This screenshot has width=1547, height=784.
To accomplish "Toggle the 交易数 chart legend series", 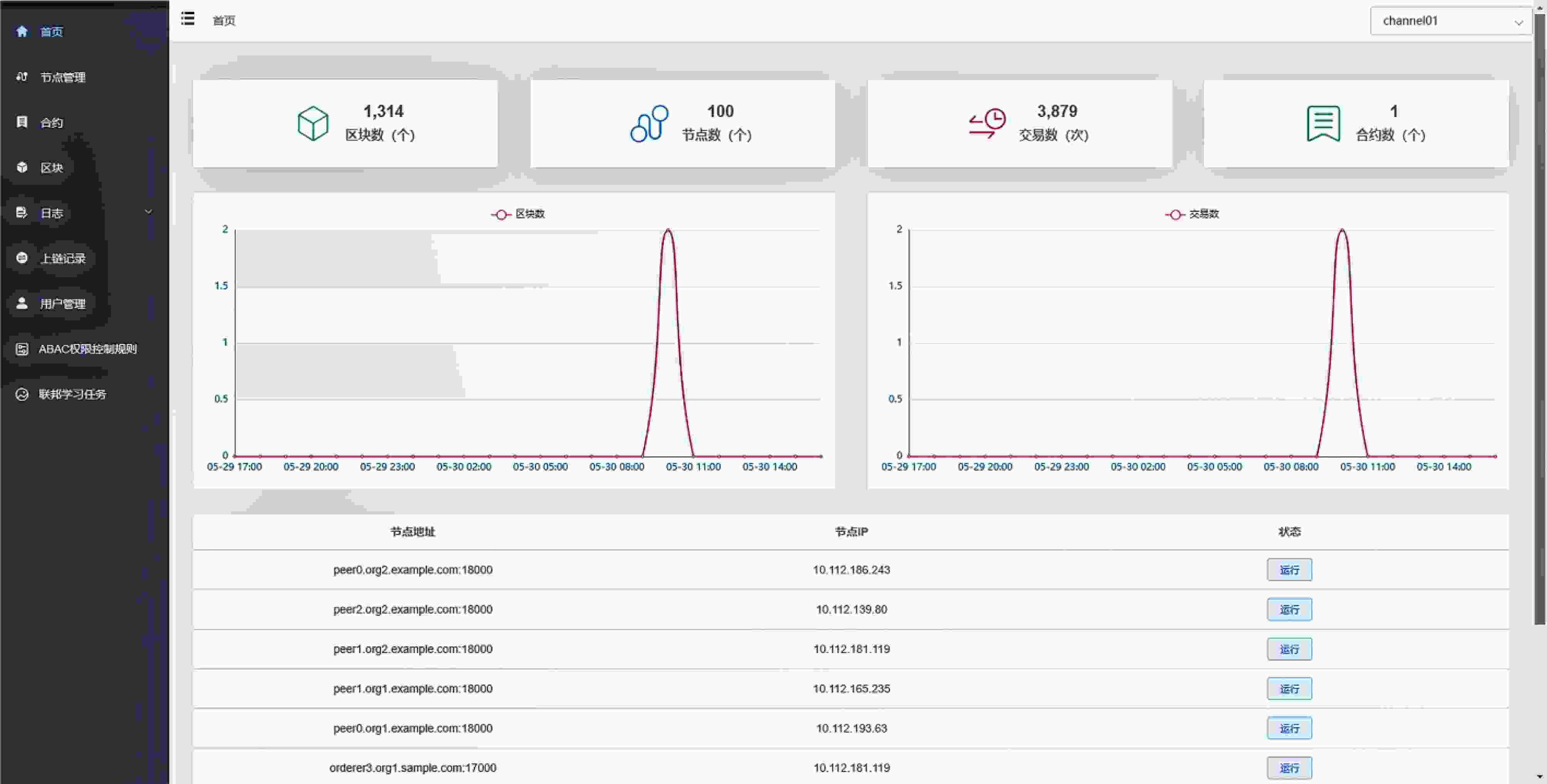I will pos(1192,214).
